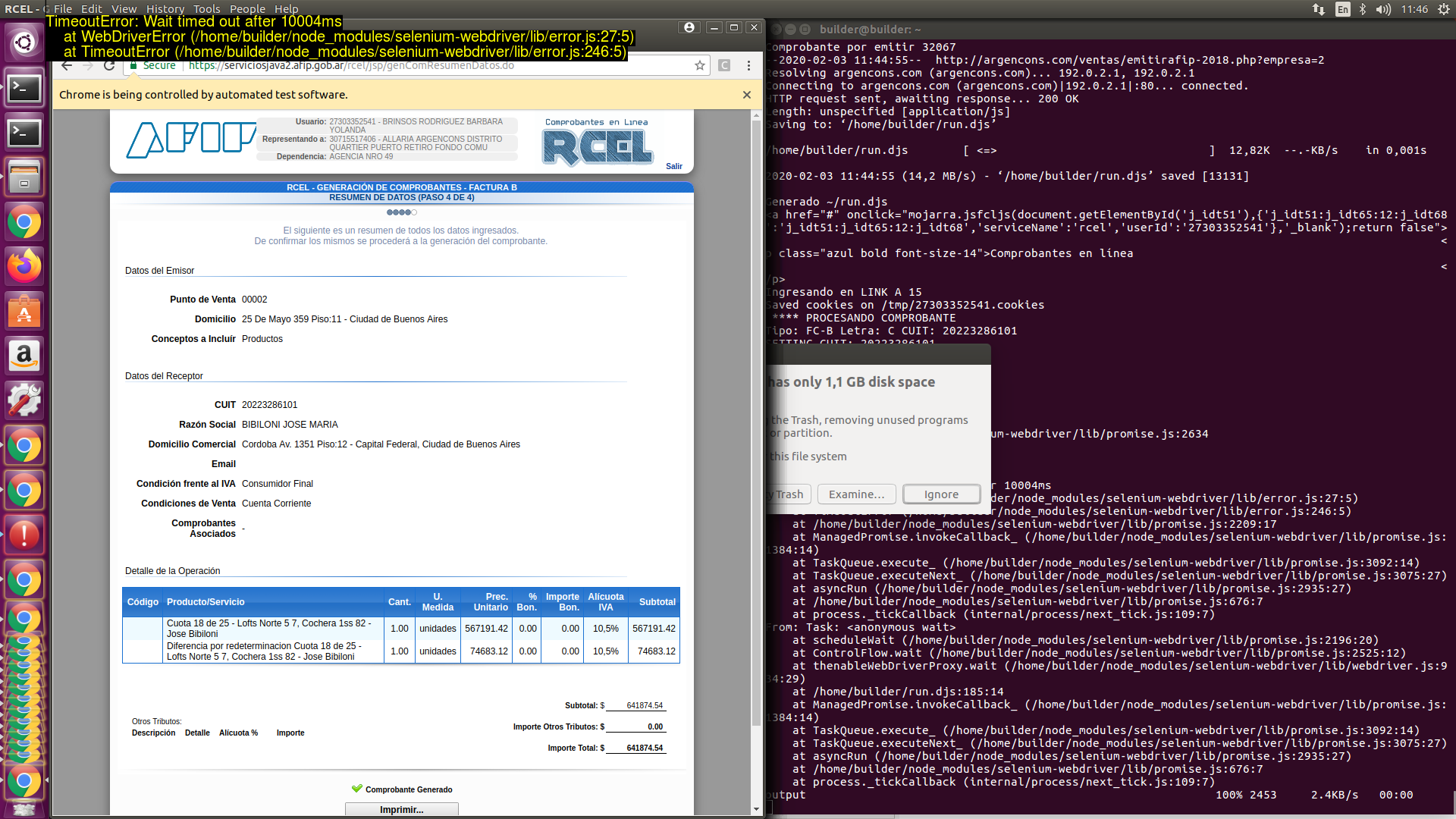Screen dimensions: 1456x819
Task: Open the system power gear menu
Action: pos(1444,9)
